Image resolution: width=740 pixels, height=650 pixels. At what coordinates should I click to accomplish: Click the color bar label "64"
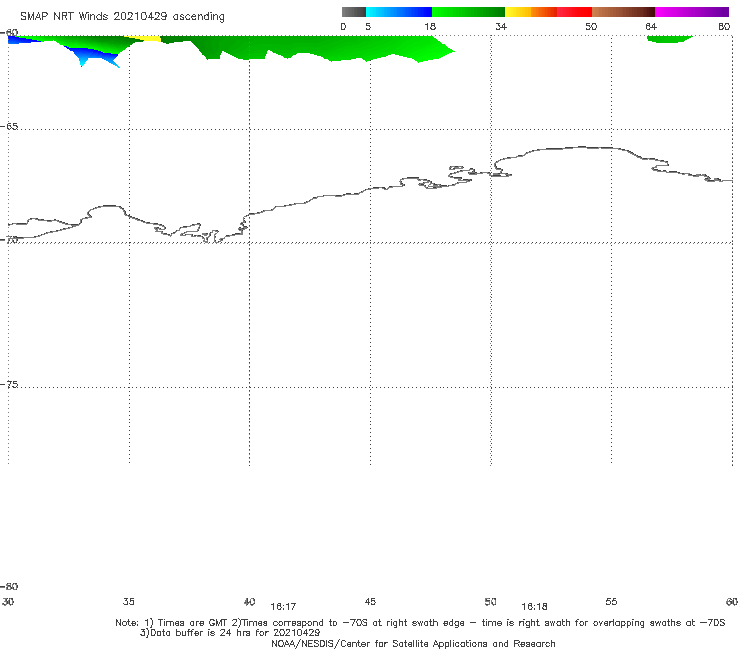(x=651, y=26)
